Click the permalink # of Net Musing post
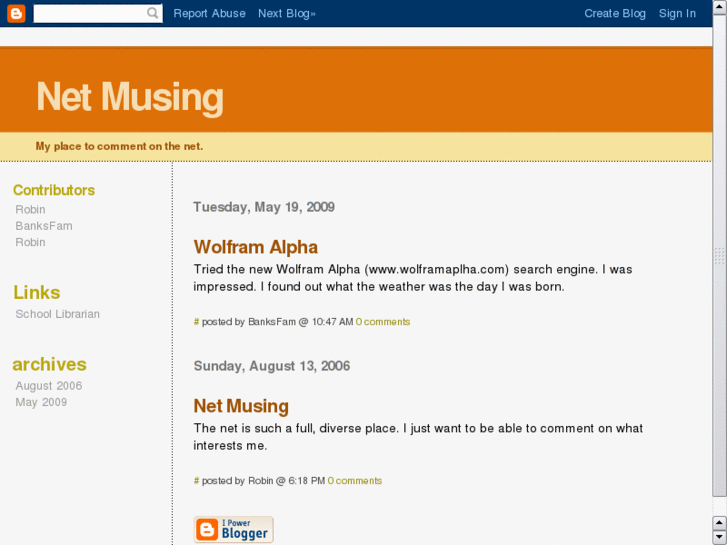The image size is (727, 545). (x=196, y=481)
